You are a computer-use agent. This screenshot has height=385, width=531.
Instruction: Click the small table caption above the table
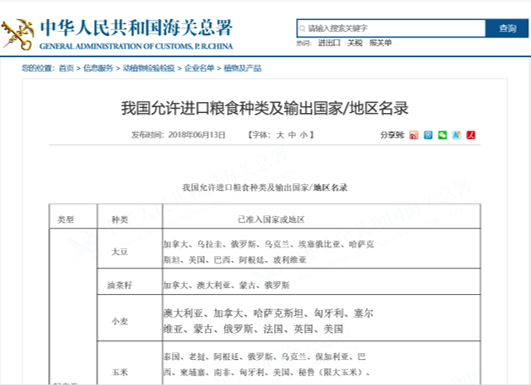point(265,188)
